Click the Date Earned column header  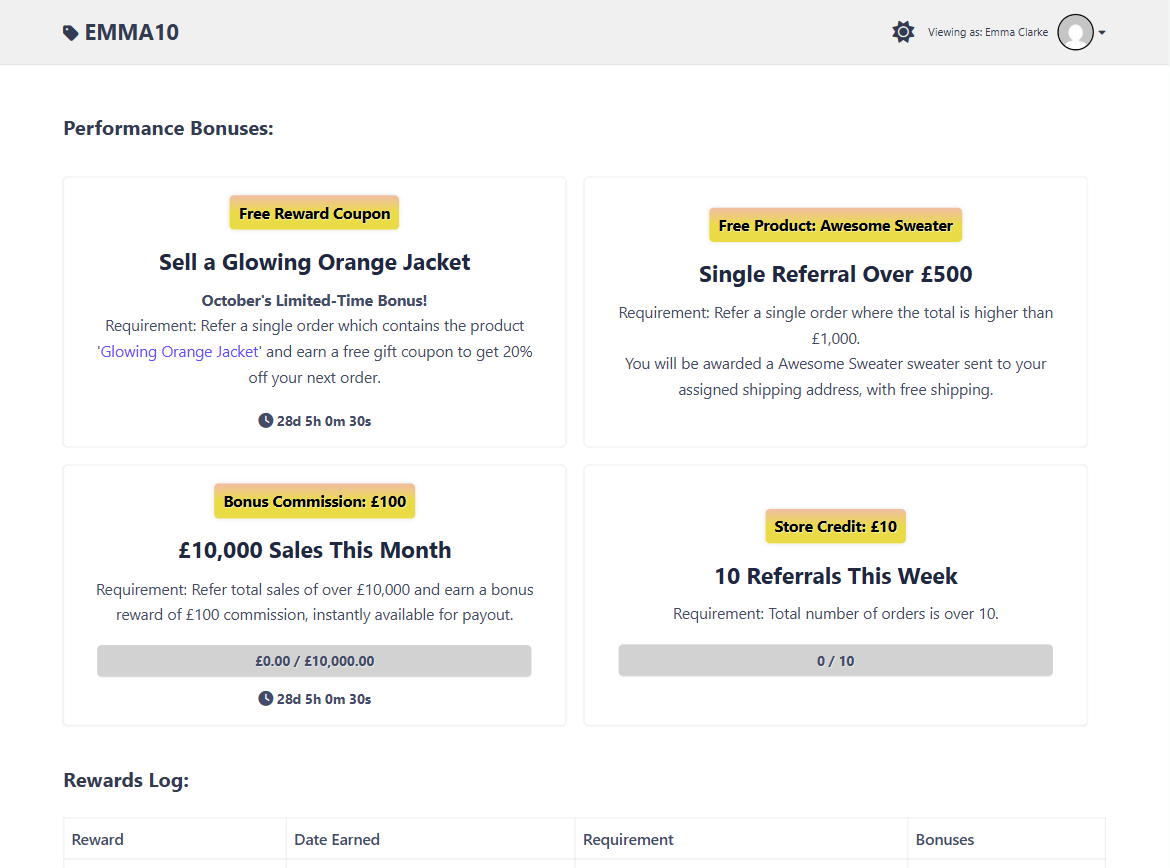coord(431,840)
